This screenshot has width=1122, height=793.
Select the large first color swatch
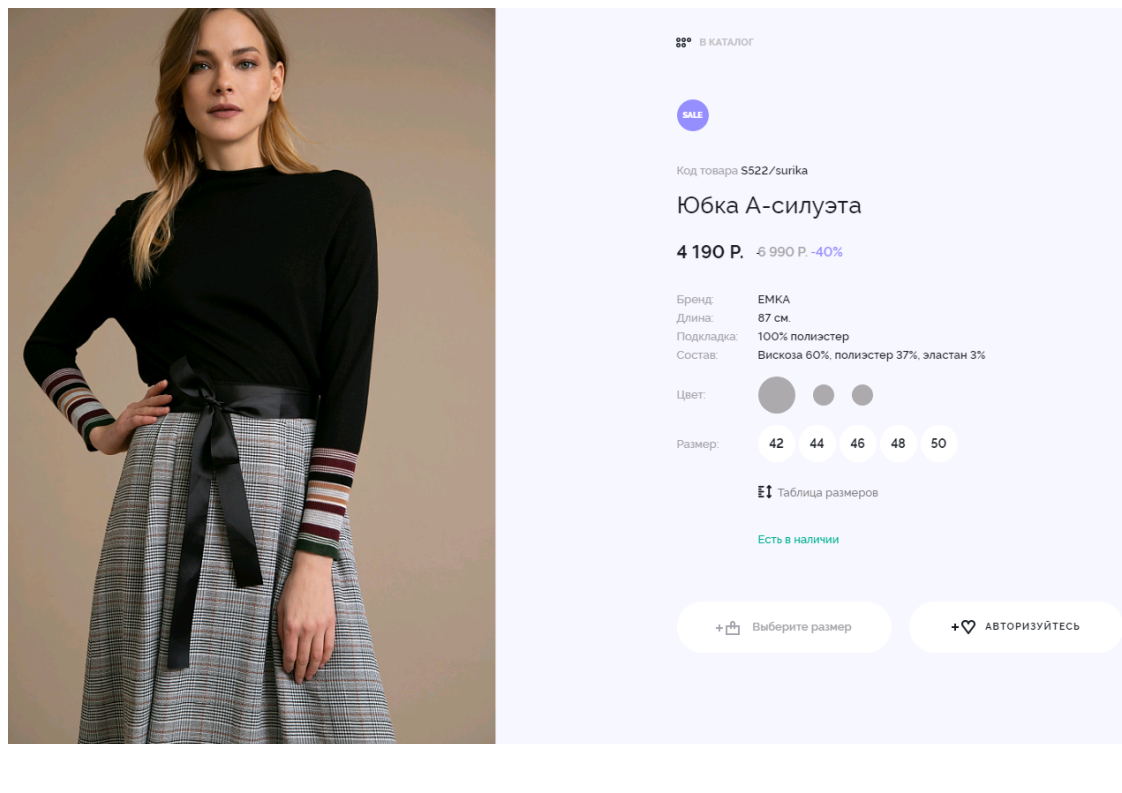click(x=776, y=395)
